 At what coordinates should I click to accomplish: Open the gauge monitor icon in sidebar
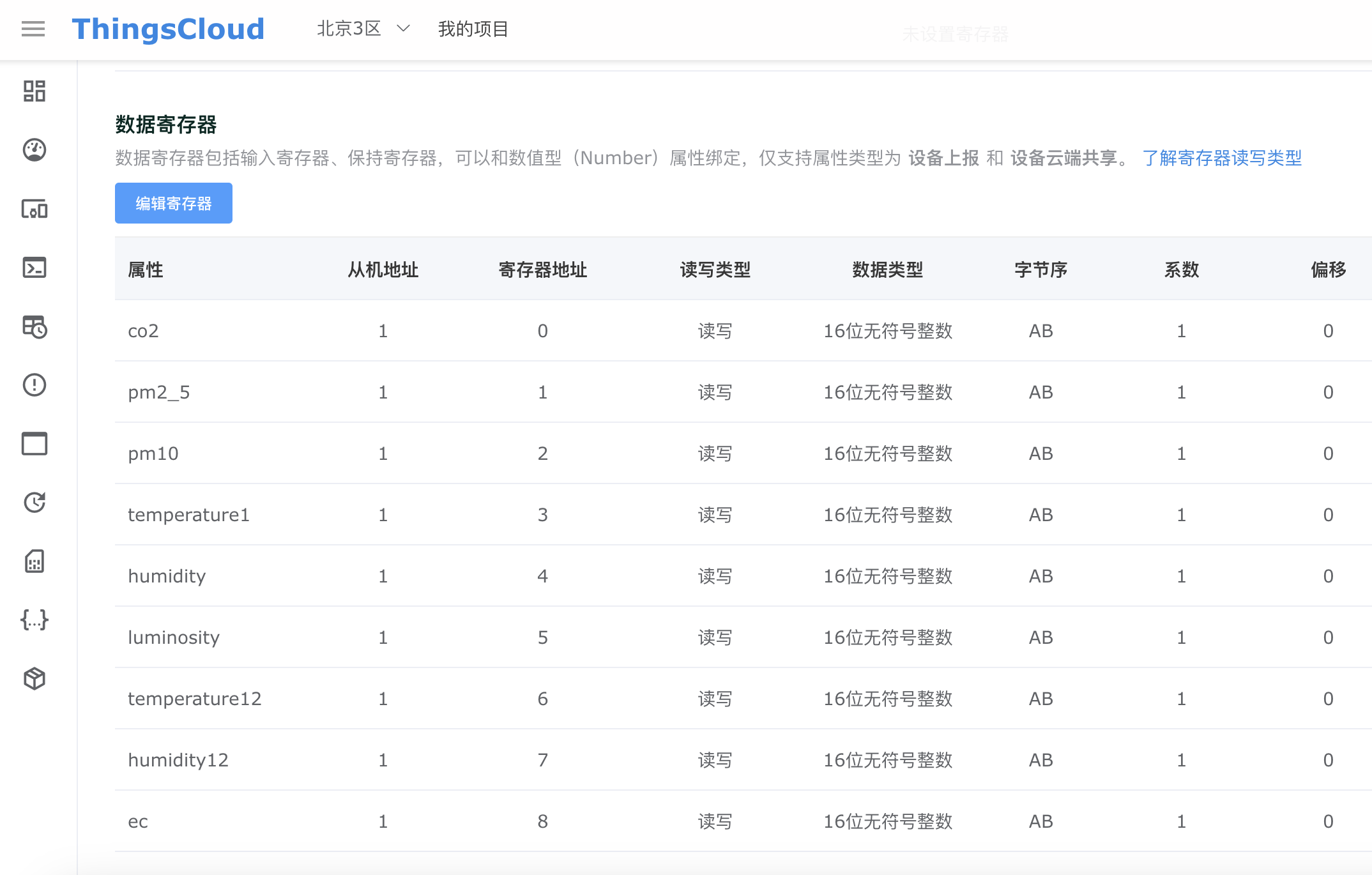coord(34,150)
